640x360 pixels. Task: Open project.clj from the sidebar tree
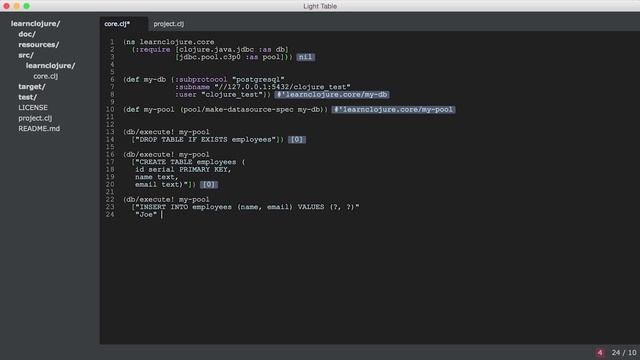(35, 118)
